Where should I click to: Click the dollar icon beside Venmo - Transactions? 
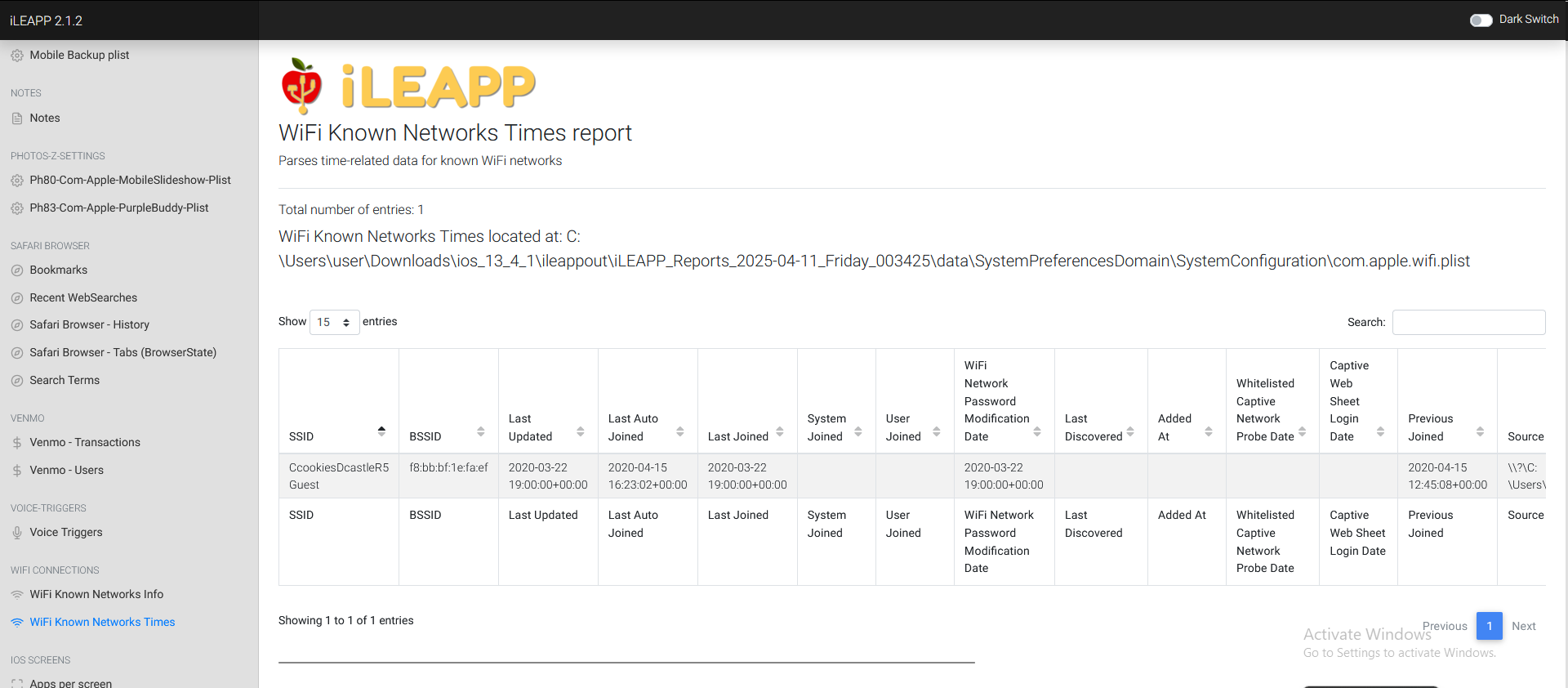coord(17,443)
